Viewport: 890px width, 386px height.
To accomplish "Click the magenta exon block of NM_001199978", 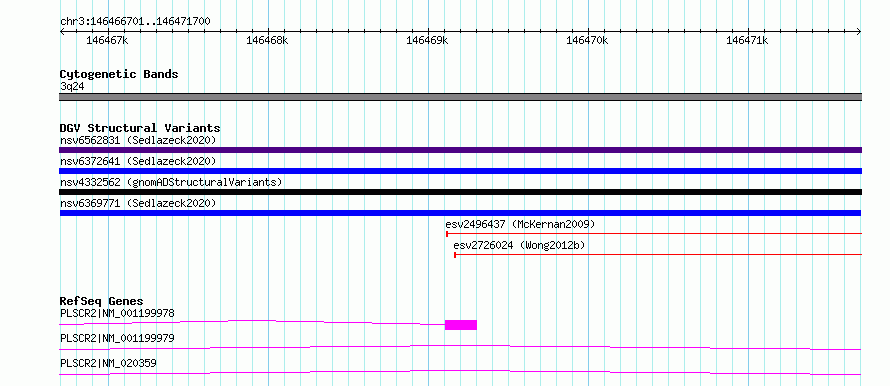I will coord(461,325).
